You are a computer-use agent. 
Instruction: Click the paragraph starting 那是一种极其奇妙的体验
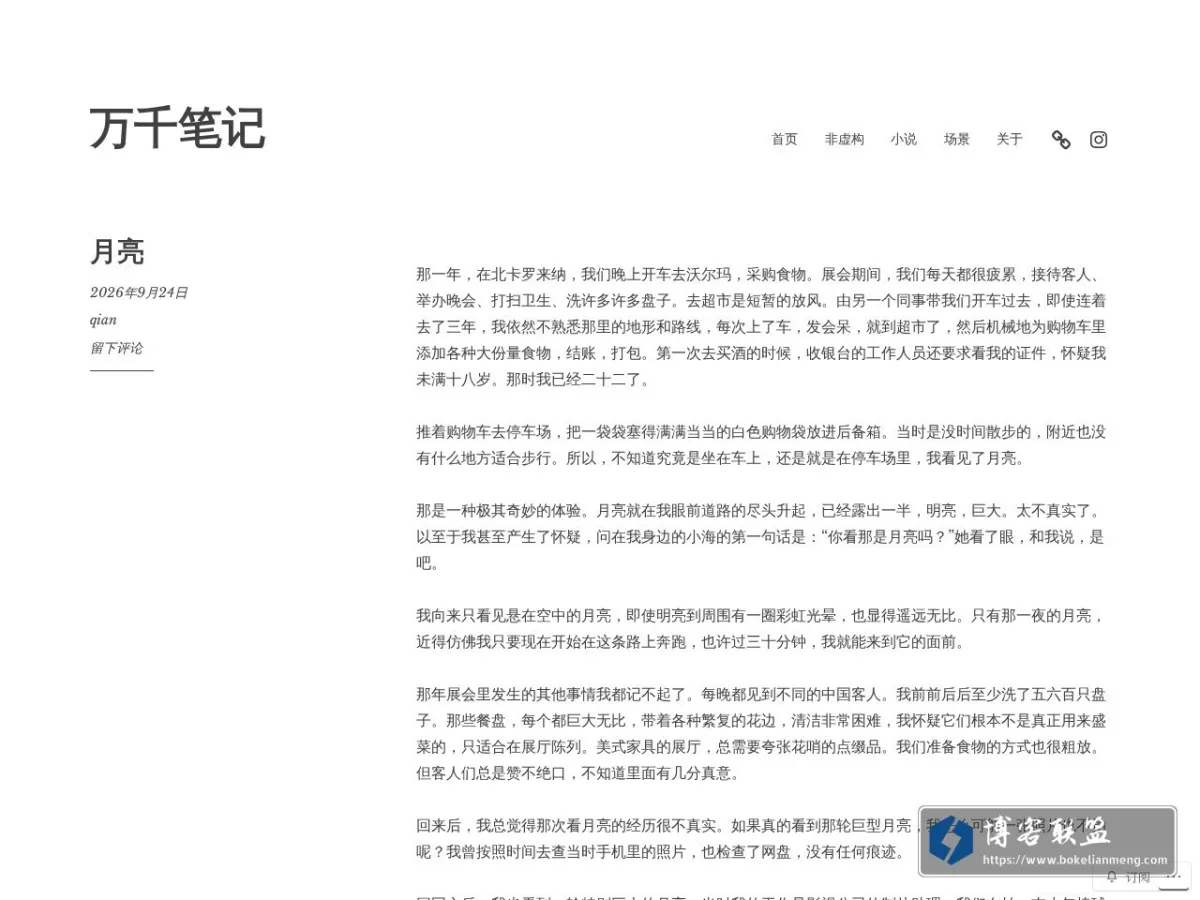coord(761,536)
